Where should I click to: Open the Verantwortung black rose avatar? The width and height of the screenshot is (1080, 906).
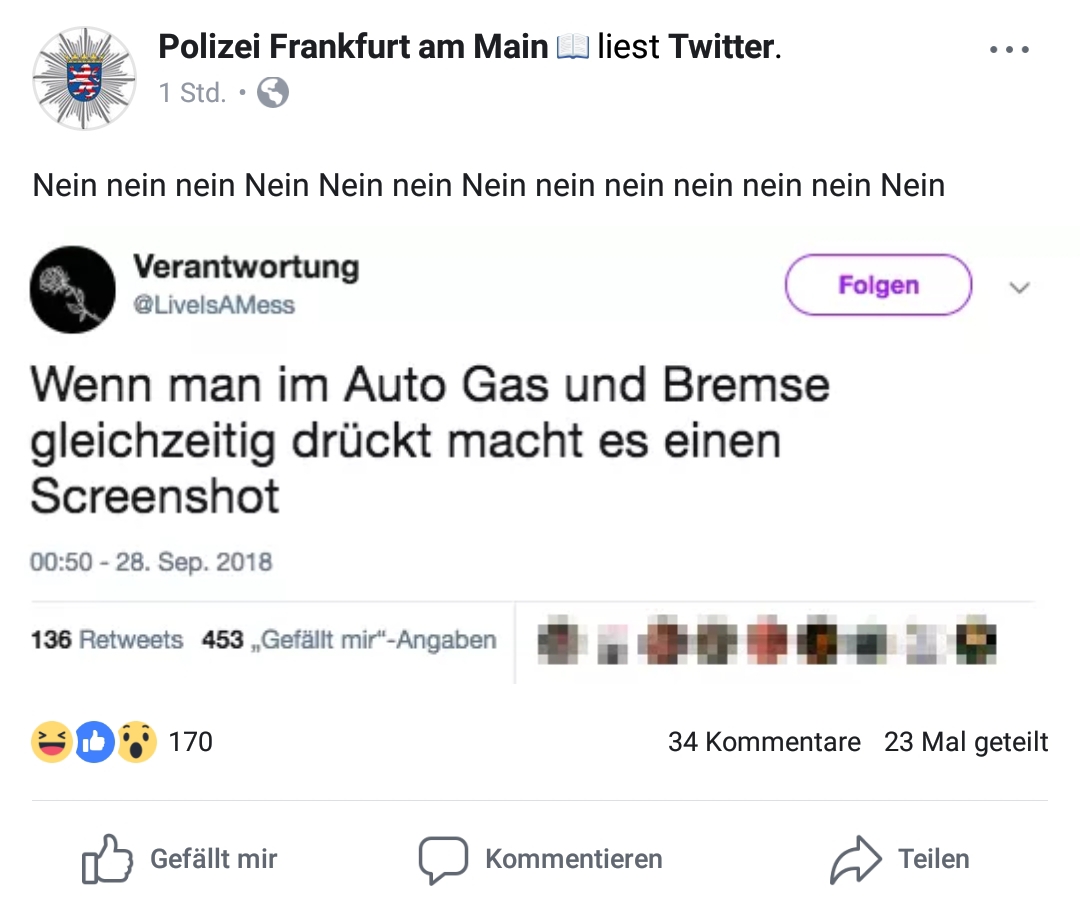click(x=73, y=290)
